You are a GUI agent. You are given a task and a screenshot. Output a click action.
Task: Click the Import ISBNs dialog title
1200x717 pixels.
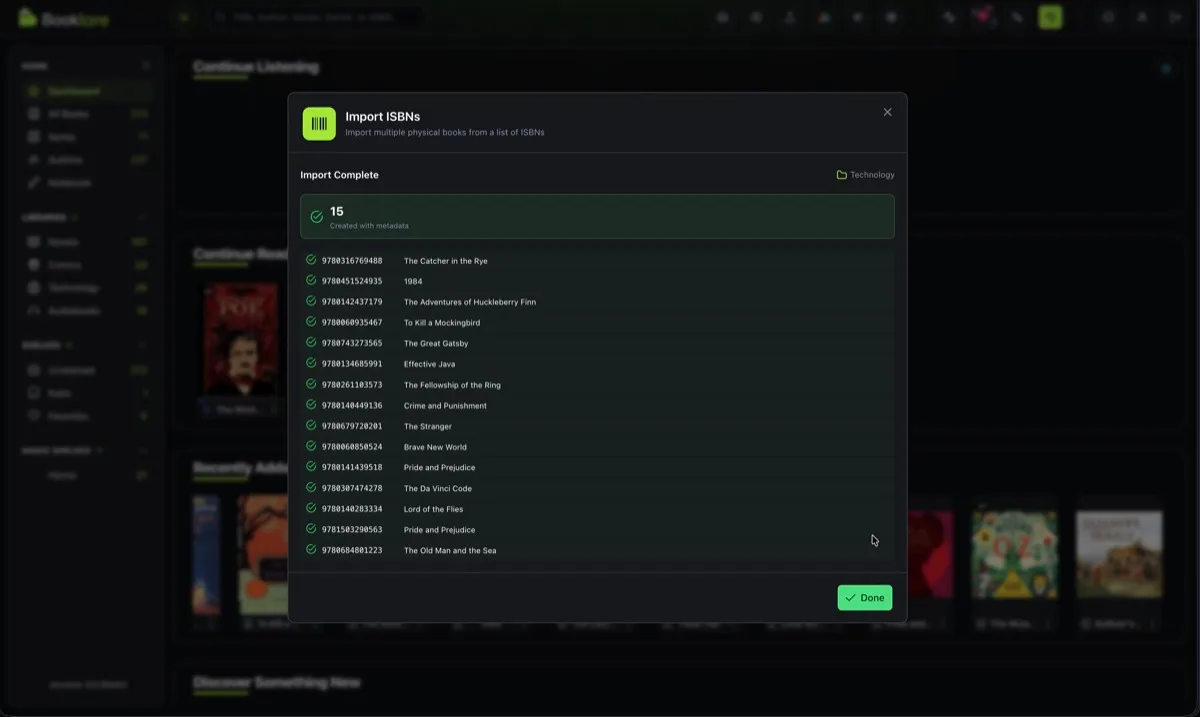click(383, 116)
